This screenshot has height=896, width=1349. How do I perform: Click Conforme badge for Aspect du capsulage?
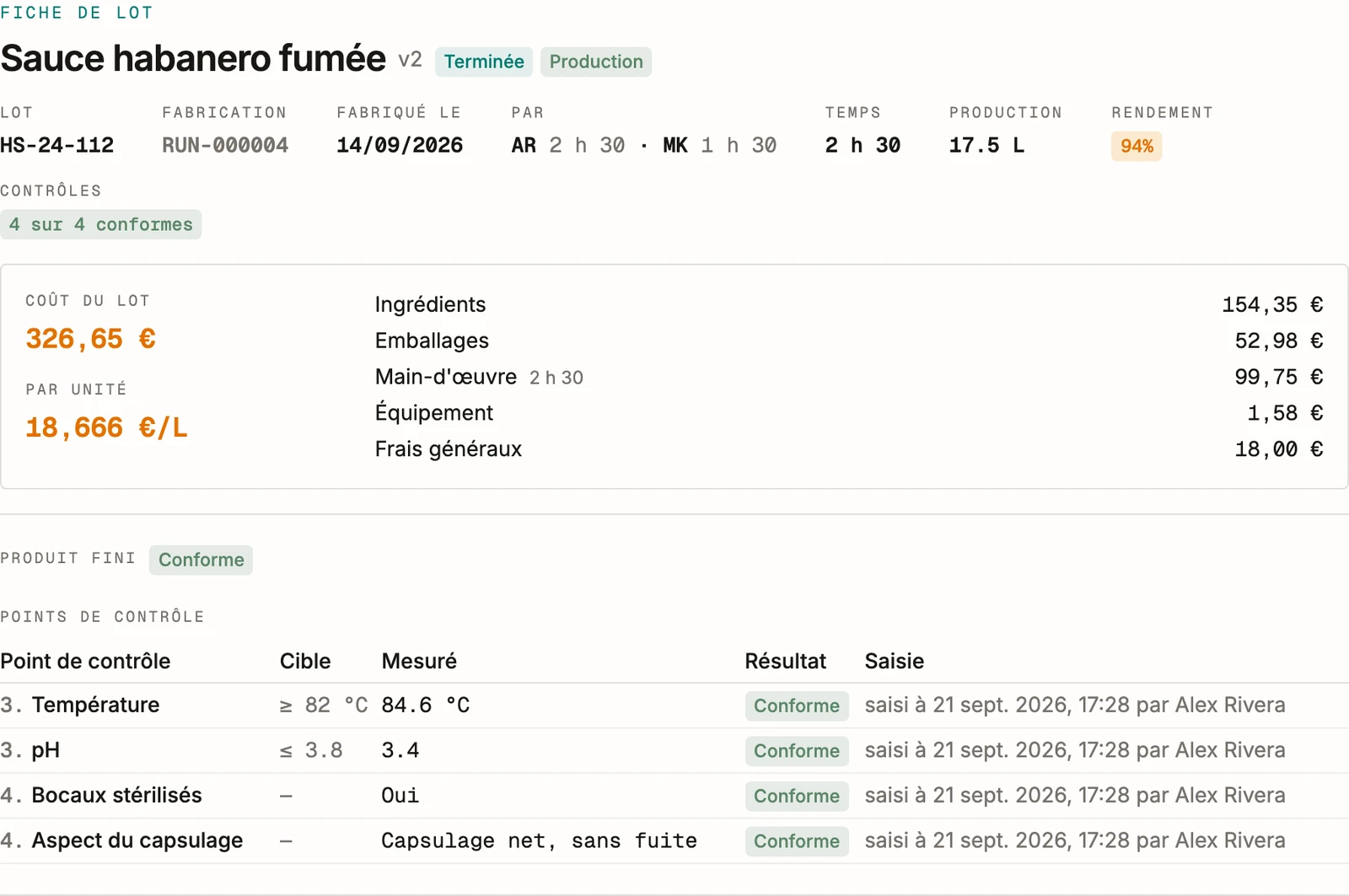pyautogui.click(x=797, y=841)
